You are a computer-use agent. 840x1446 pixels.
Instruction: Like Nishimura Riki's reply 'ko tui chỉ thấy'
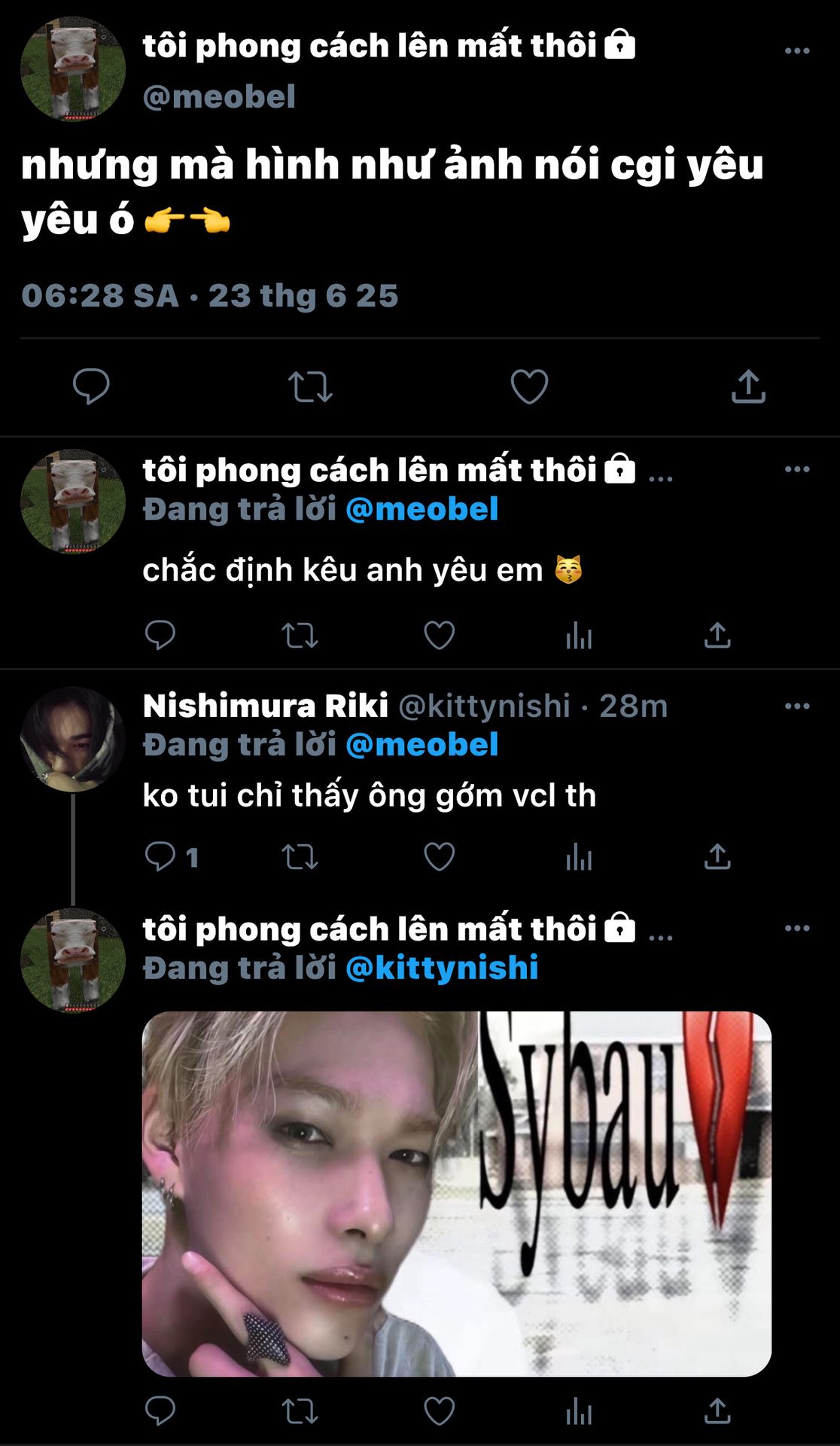tap(439, 857)
